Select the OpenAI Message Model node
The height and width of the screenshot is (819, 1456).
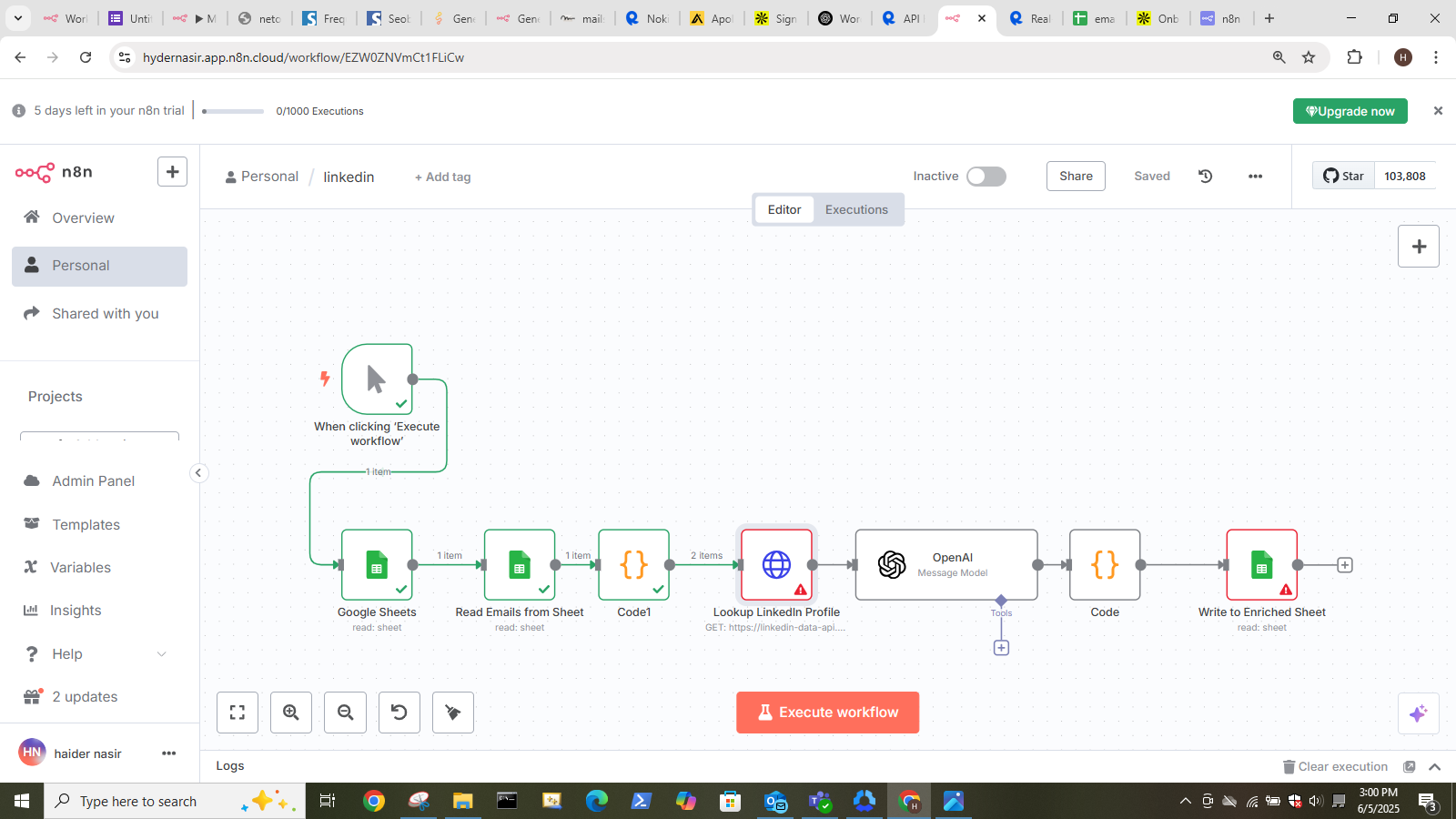click(x=946, y=565)
